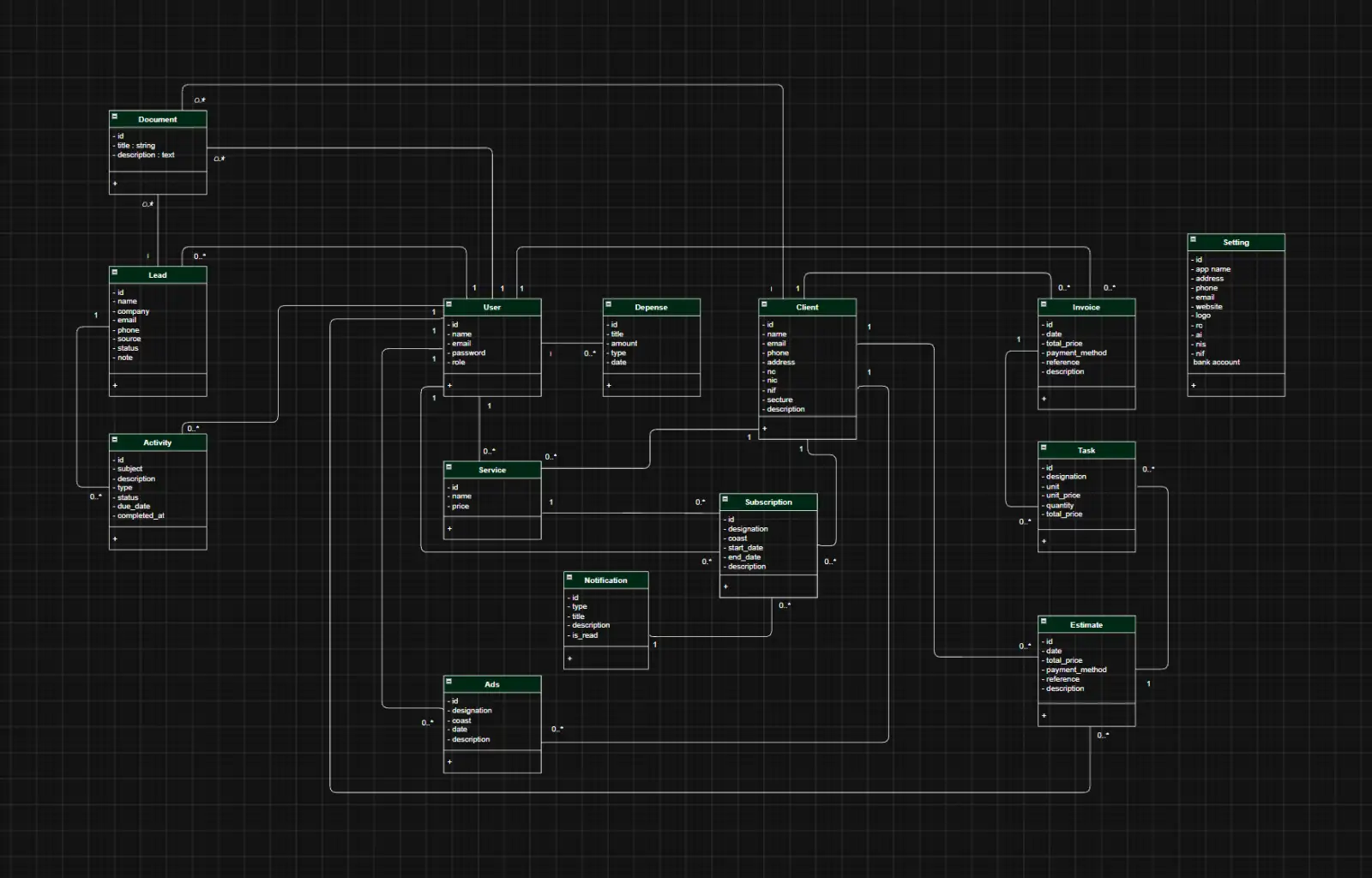Collapse the Document class box

[x=114, y=116]
